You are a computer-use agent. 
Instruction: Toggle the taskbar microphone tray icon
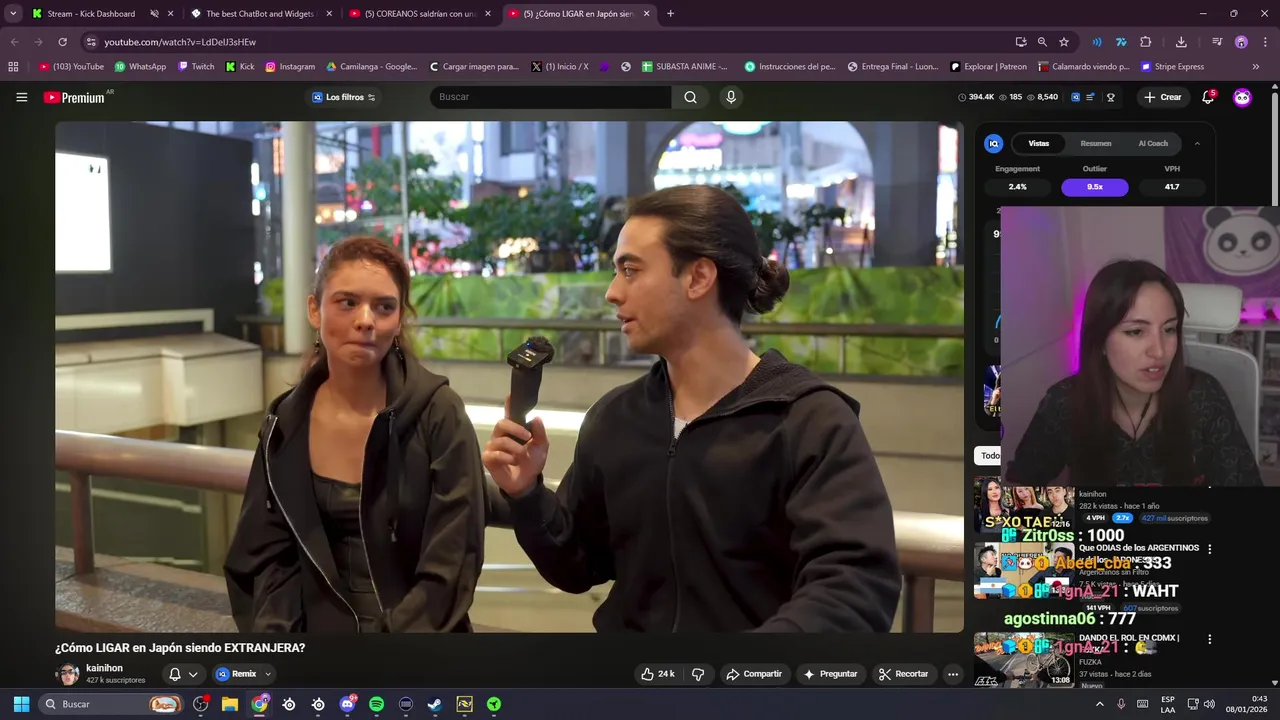point(1121,704)
